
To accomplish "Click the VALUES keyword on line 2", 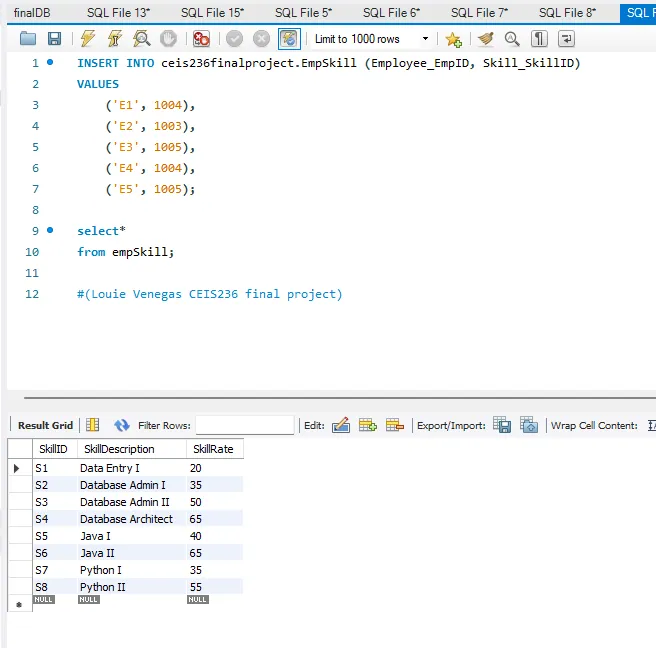I will tap(98, 84).
